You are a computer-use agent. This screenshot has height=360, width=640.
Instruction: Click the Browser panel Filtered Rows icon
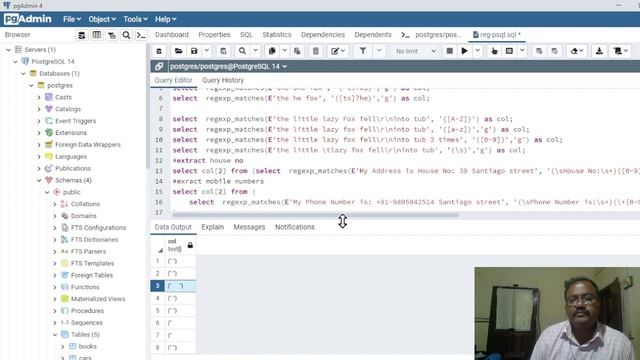click(x=111, y=35)
